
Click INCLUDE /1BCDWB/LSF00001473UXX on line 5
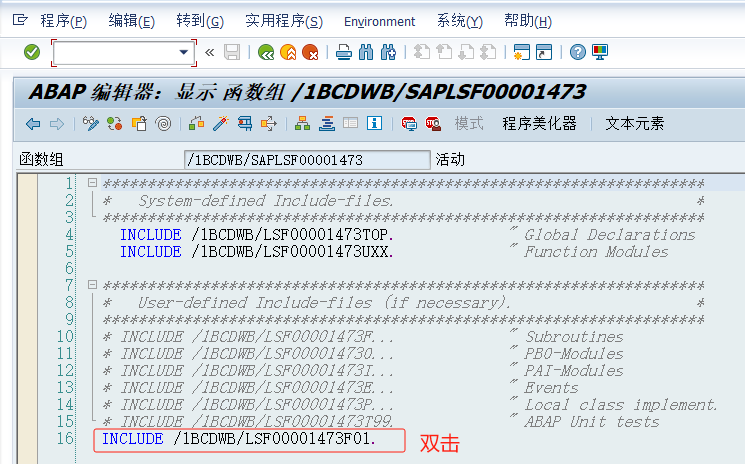[x=257, y=252]
